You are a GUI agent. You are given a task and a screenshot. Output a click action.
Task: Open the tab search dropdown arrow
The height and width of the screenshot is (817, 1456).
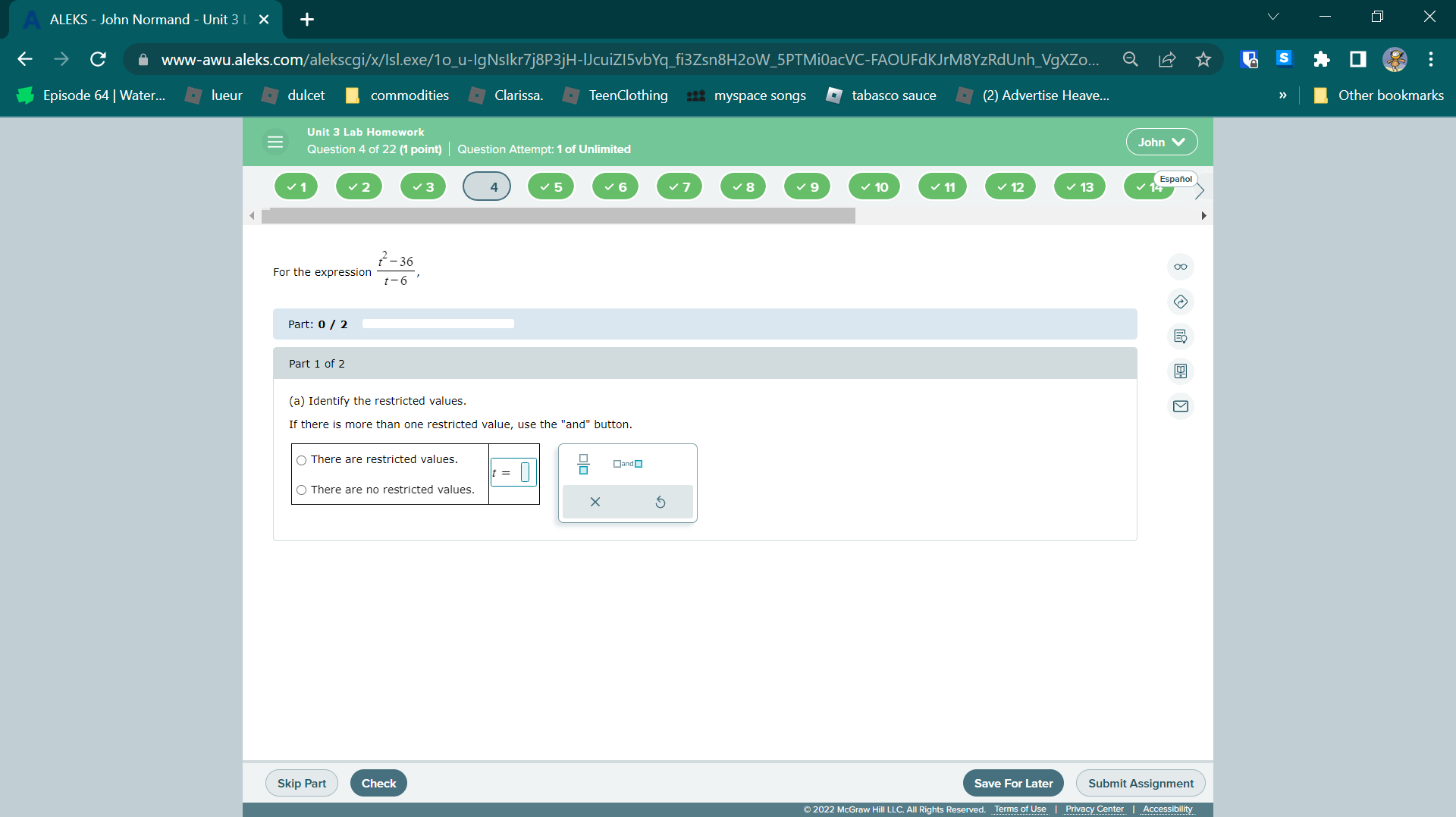tap(1273, 17)
